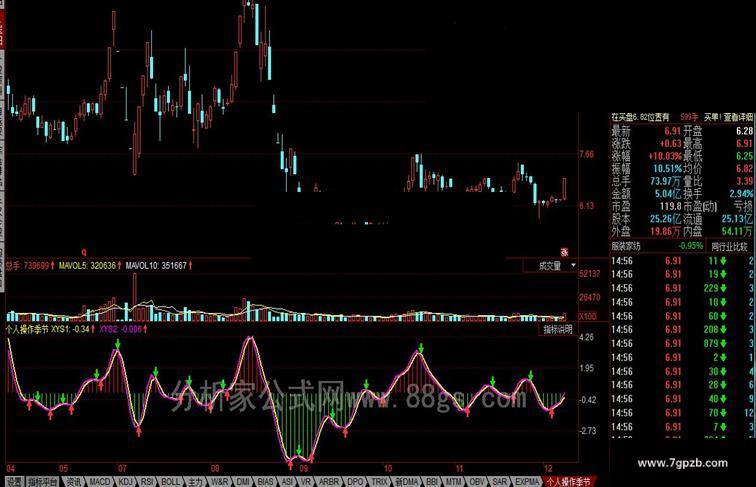Select the KDJ indicator tab

click(x=125, y=482)
